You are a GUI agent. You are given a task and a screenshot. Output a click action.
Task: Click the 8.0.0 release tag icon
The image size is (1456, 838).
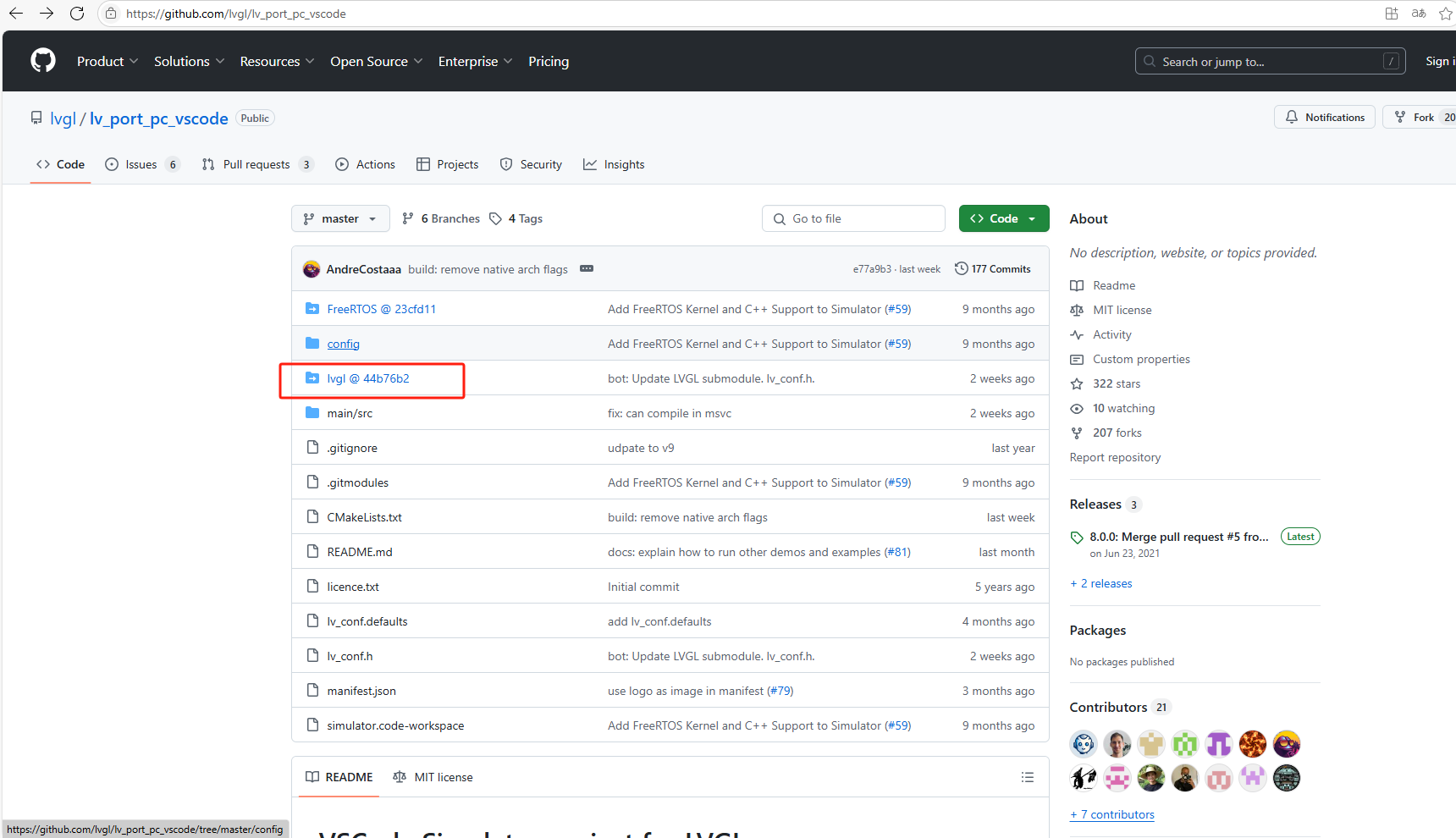(1077, 538)
